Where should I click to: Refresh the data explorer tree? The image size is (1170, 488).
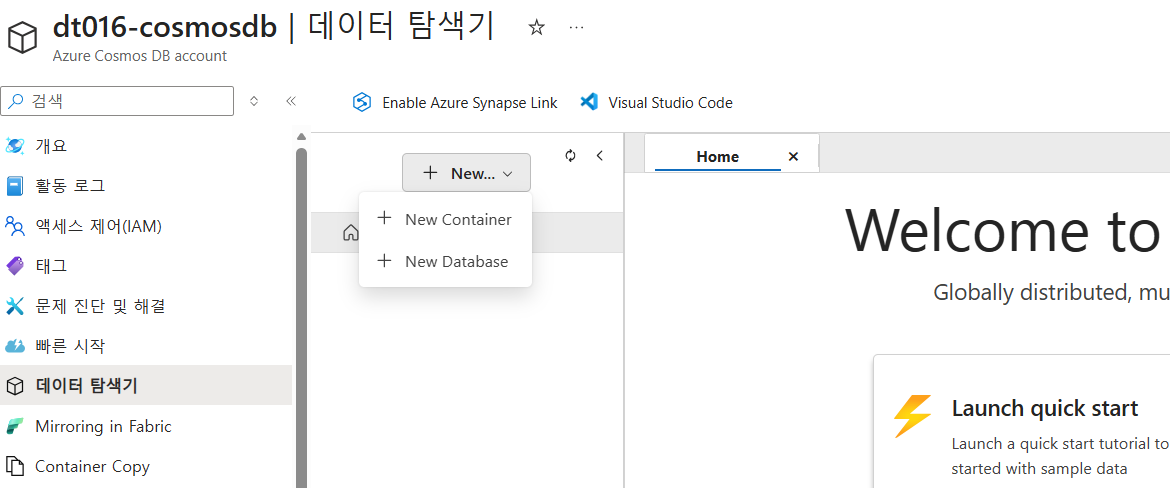pyautogui.click(x=571, y=155)
